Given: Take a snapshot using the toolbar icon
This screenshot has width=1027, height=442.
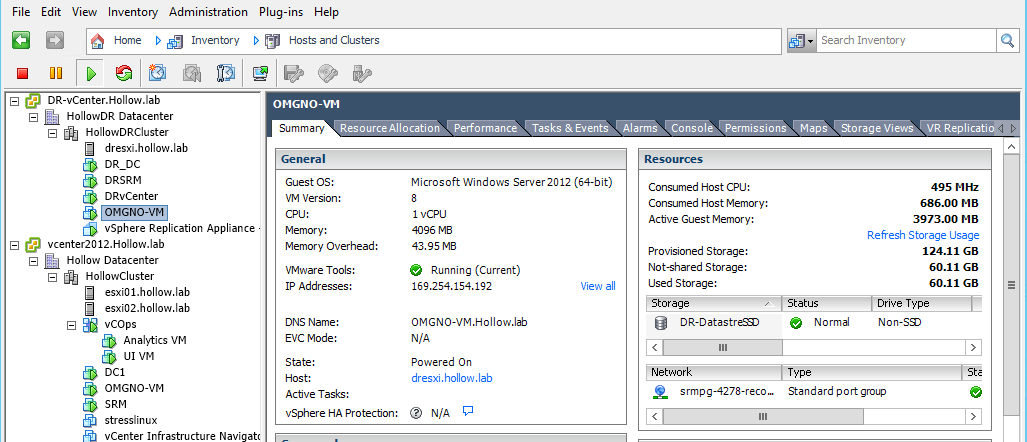Looking at the screenshot, I should click(x=158, y=73).
